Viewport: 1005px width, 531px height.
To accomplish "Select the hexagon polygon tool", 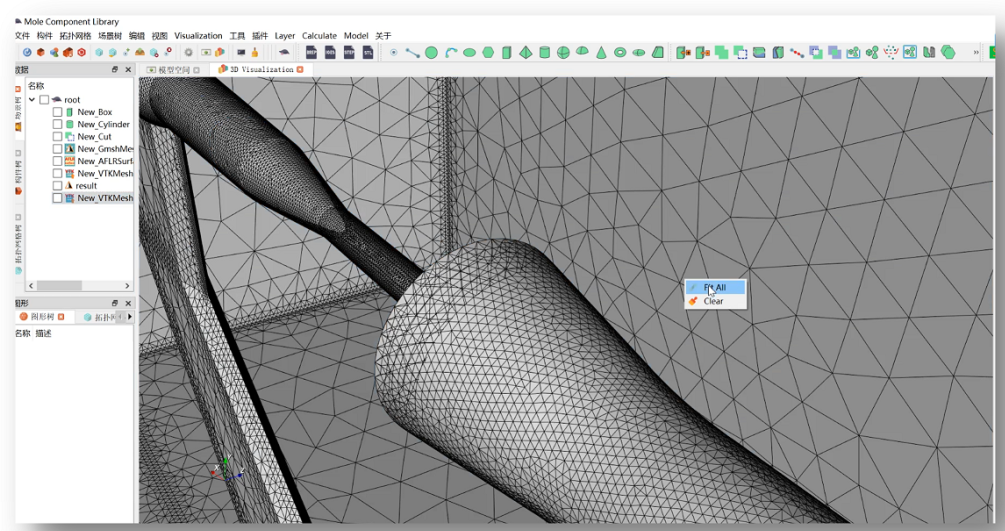I will (488, 53).
